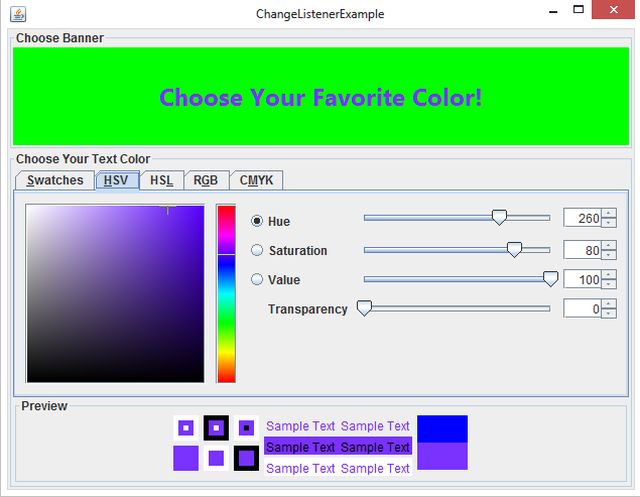
Task: Open the CMYK color tab
Action: (x=256, y=180)
